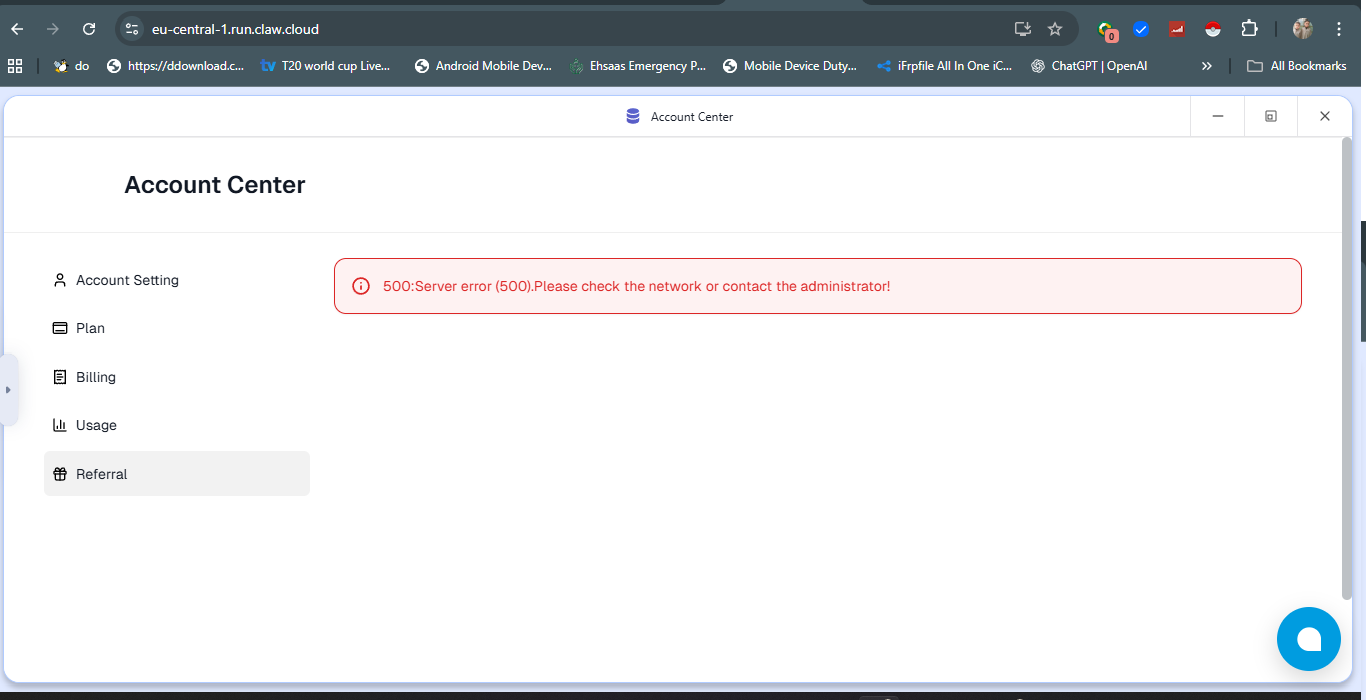
Task: Click the Usage bar-chart icon in sidebar
Action: tap(60, 425)
